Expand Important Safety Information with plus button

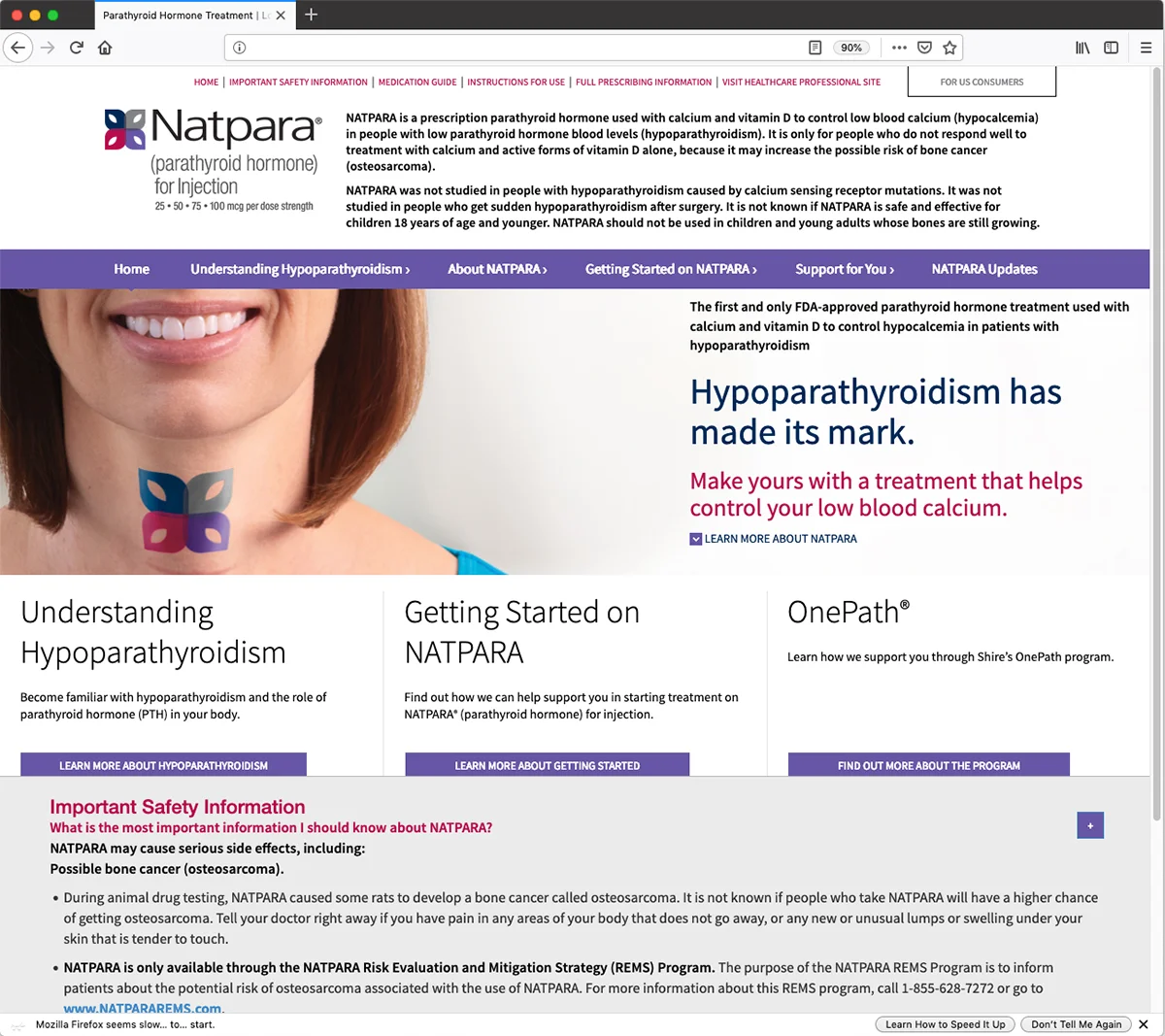(x=1090, y=825)
